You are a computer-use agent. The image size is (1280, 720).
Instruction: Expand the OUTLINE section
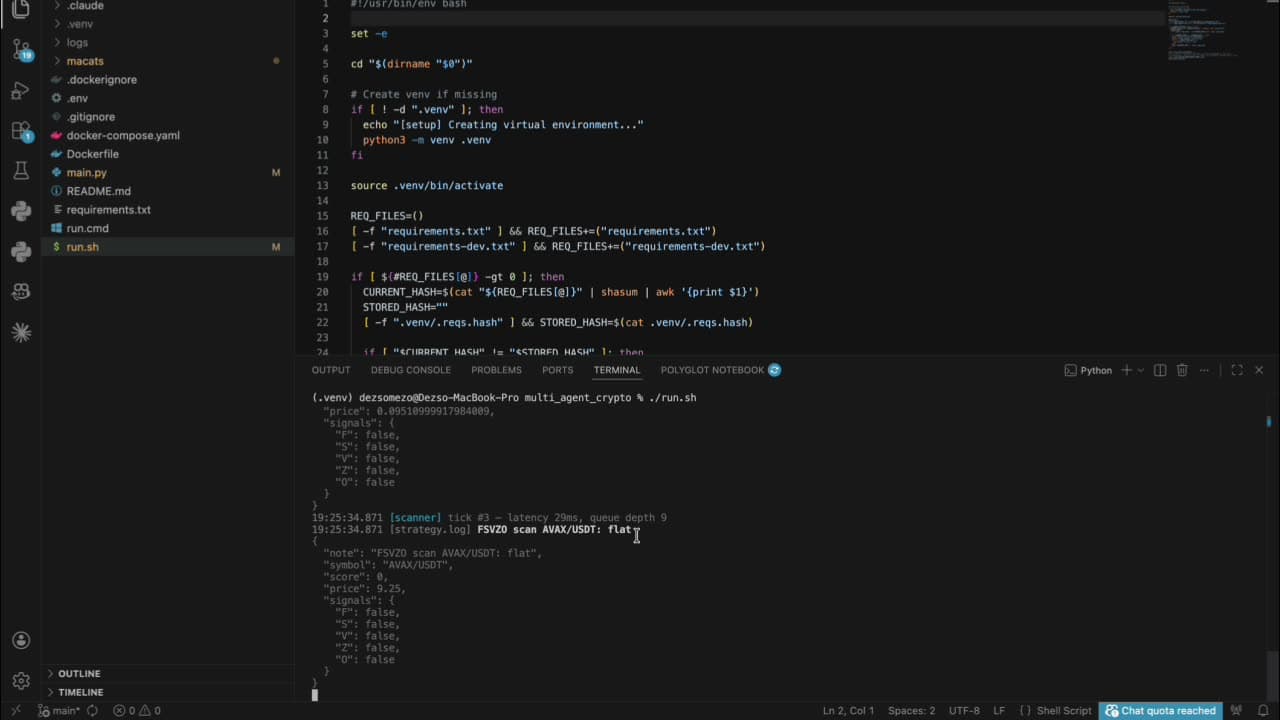(168, 673)
